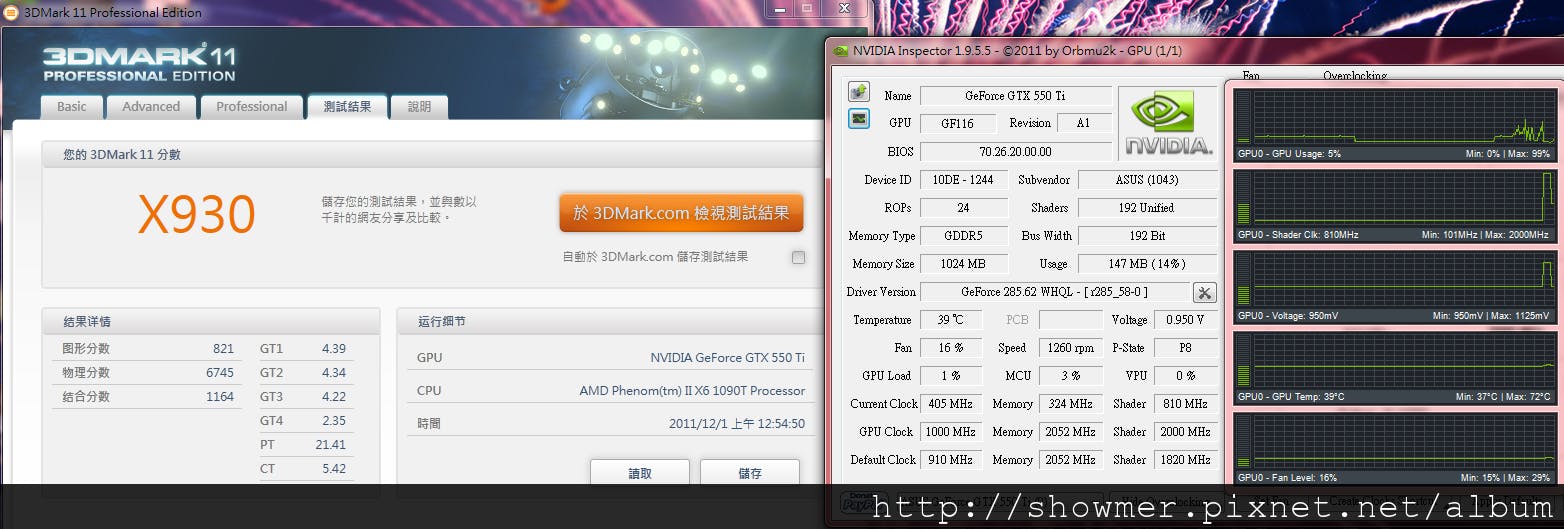Viewport: 1564px width, 529px height.
Task: Click the Temperature field 39 °C
Action: pyautogui.click(x=951, y=320)
